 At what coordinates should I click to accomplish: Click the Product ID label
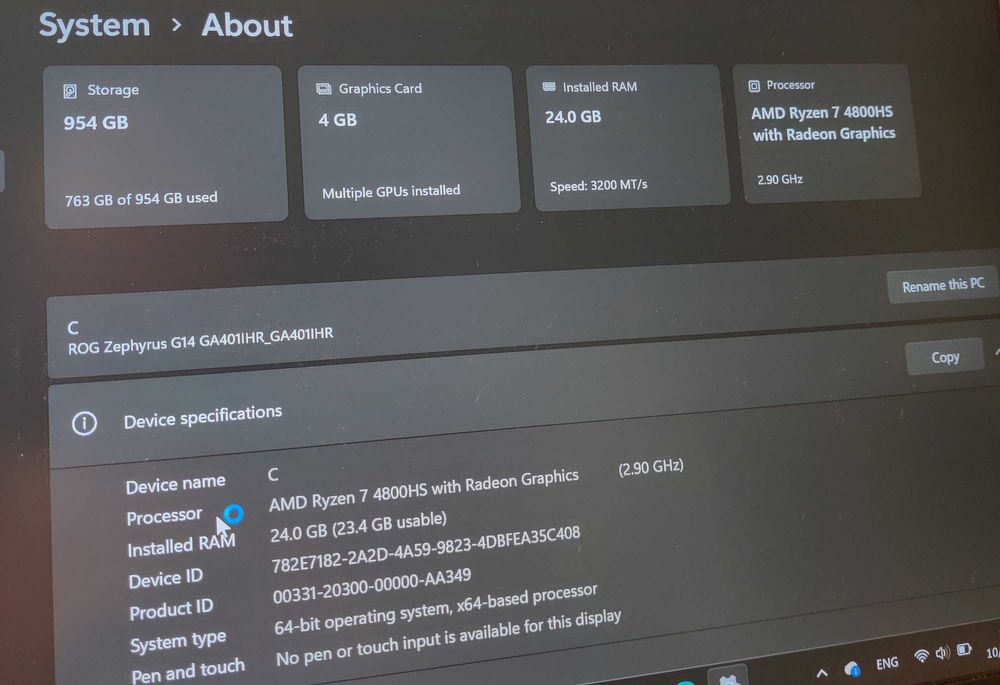pos(171,610)
